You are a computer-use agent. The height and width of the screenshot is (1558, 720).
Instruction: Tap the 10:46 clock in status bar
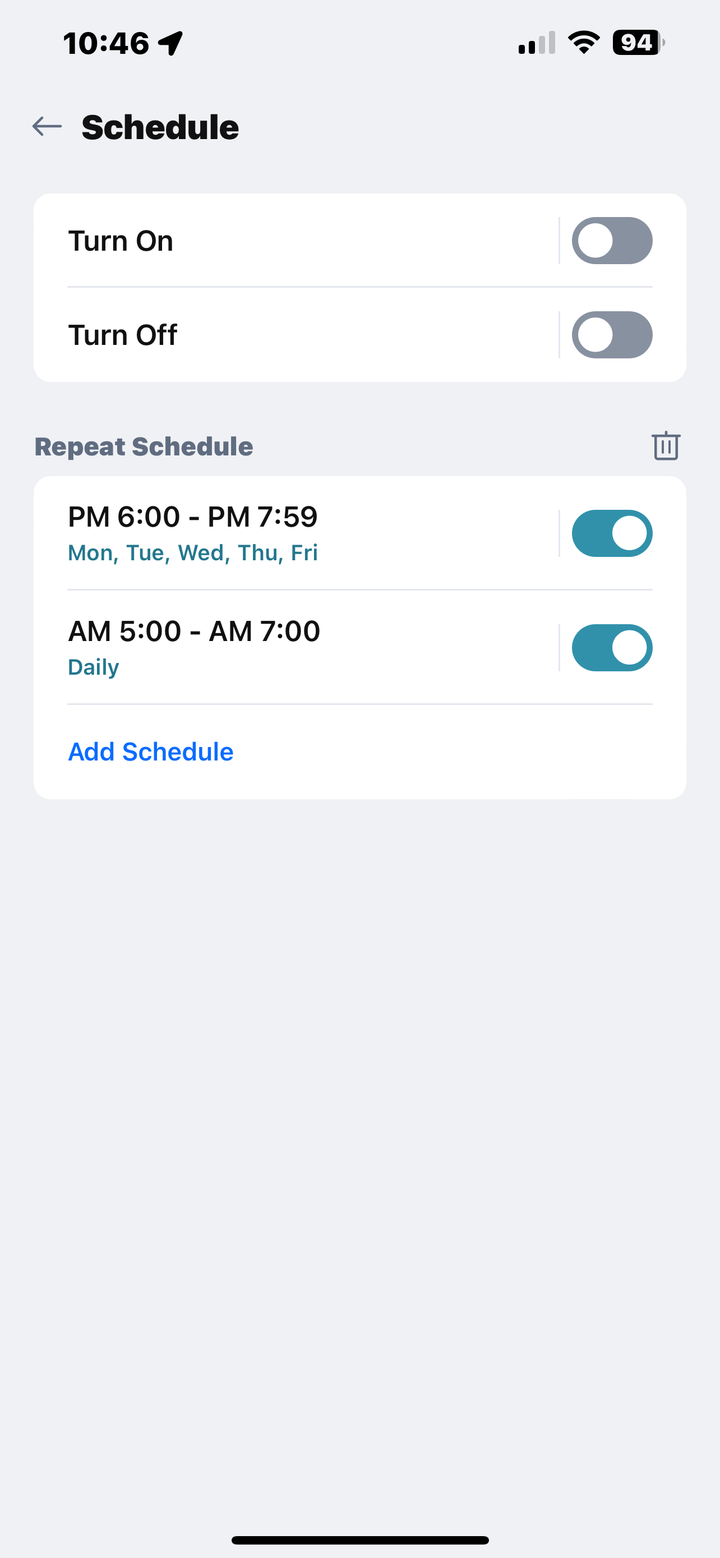point(106,43)
